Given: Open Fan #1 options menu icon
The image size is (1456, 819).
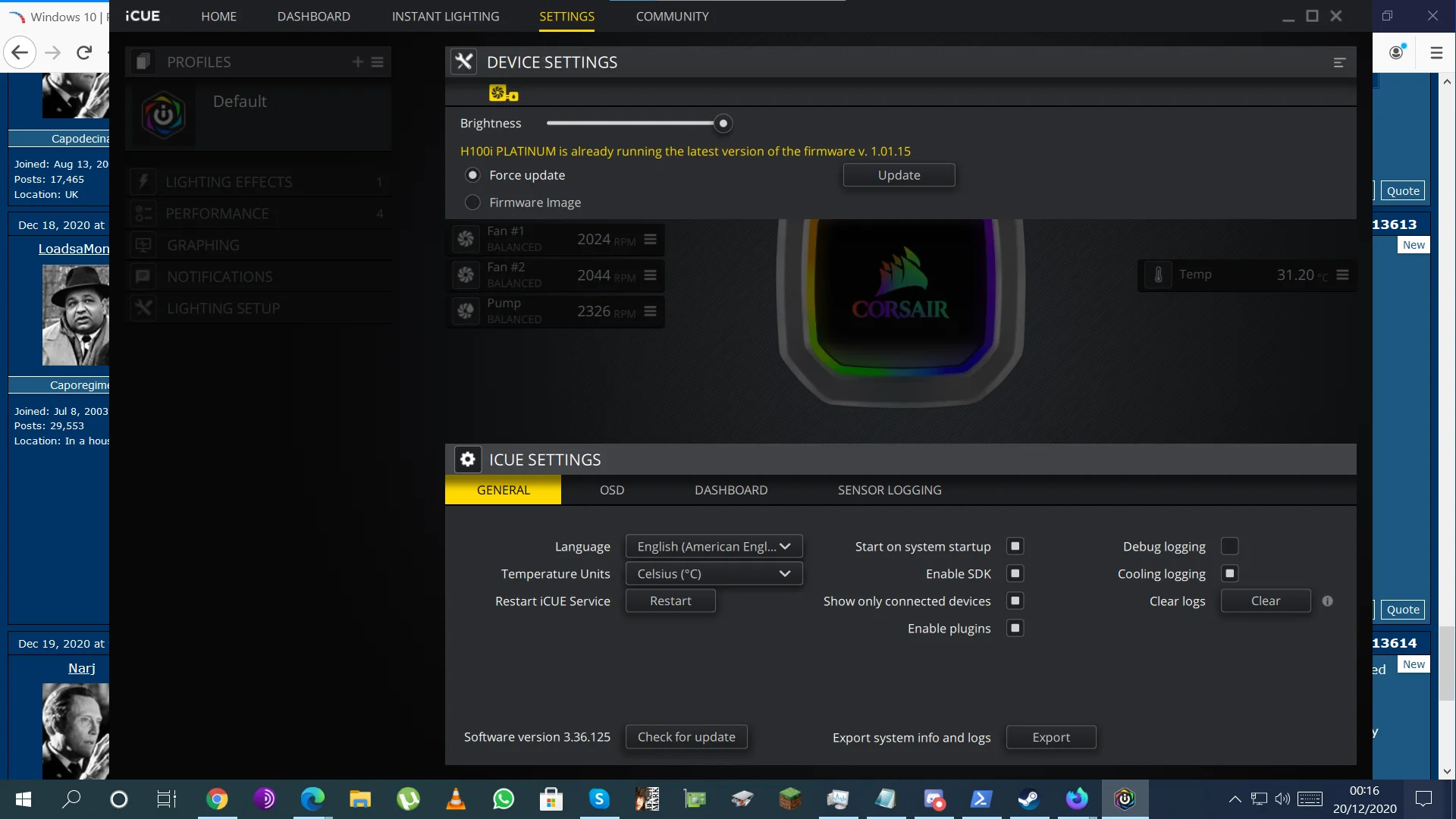Looking at the screenshot, I should pyautogui.click(x=650, y=239).
